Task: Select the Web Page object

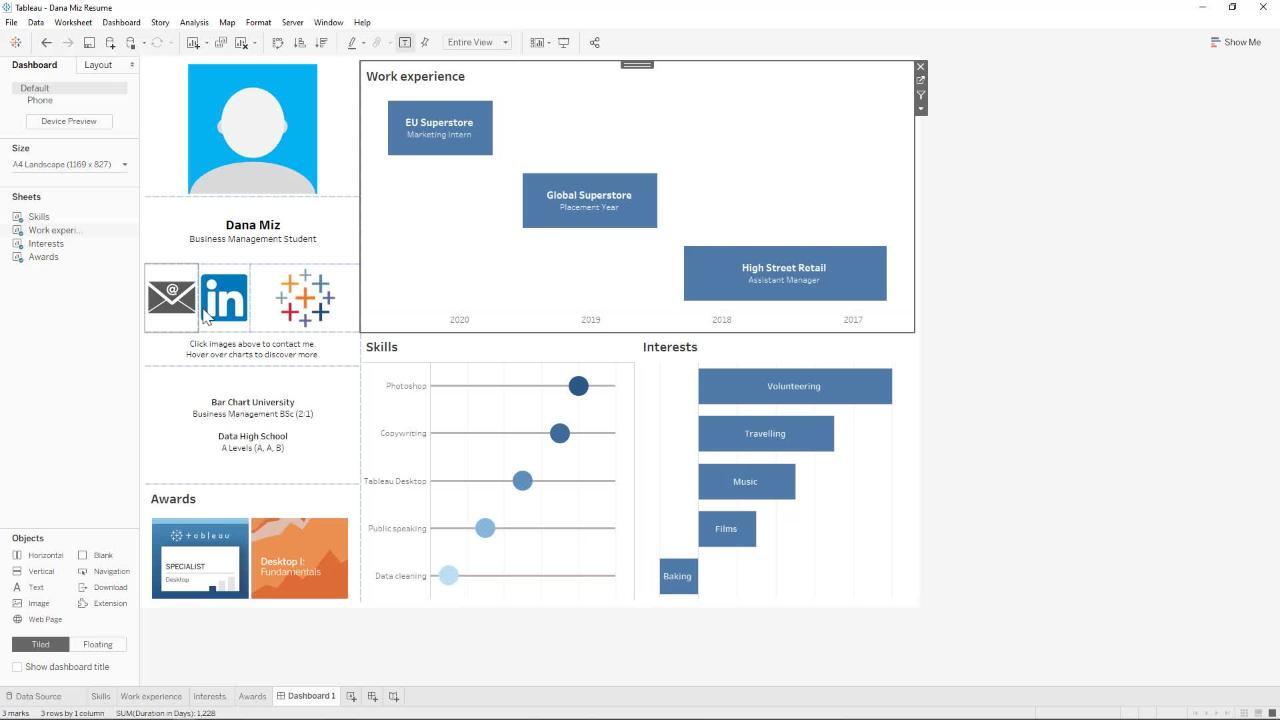Action: coord(37,619)
